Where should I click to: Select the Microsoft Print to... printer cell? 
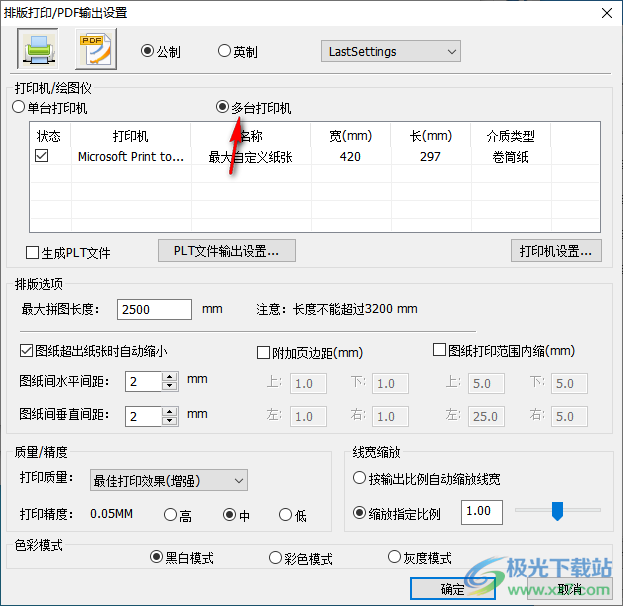point(131,157)
